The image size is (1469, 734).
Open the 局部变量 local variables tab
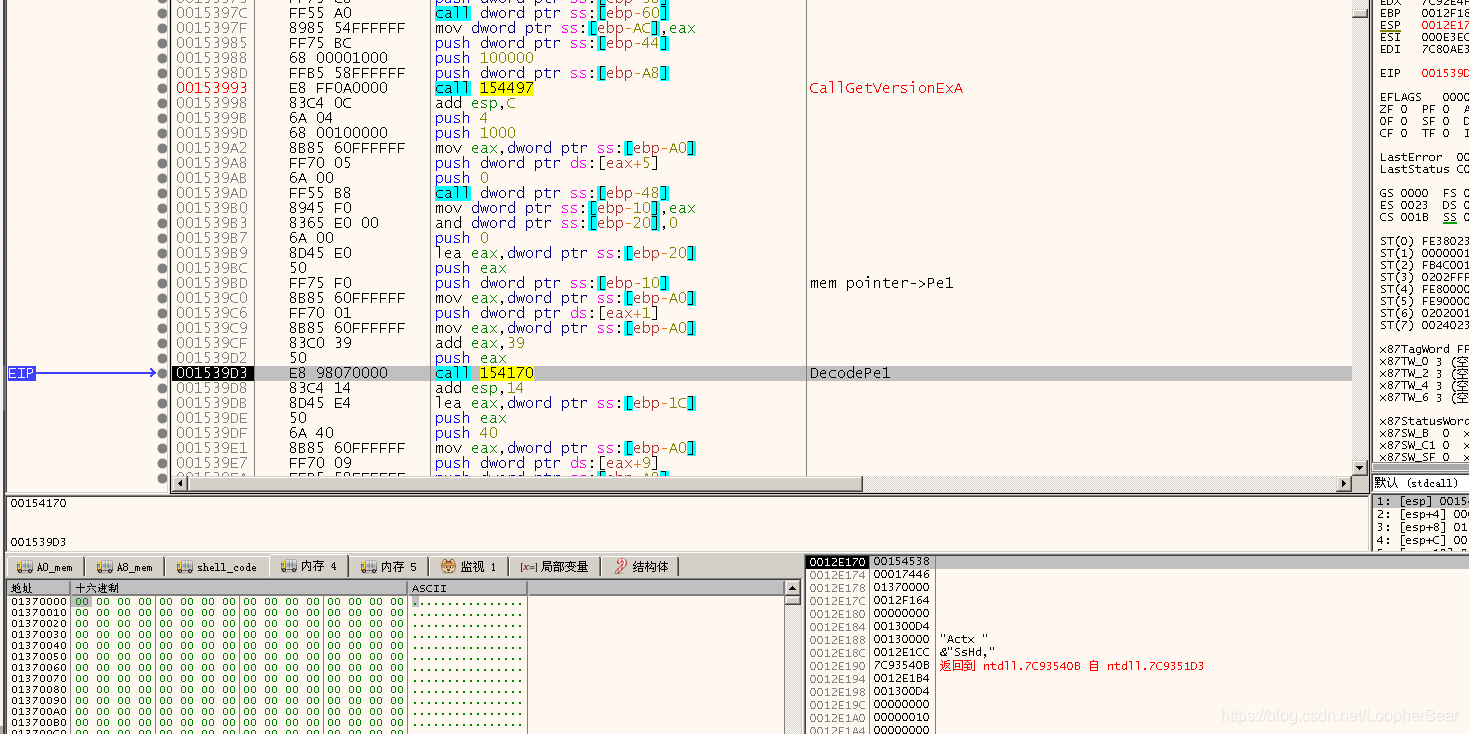pos(555,567)
